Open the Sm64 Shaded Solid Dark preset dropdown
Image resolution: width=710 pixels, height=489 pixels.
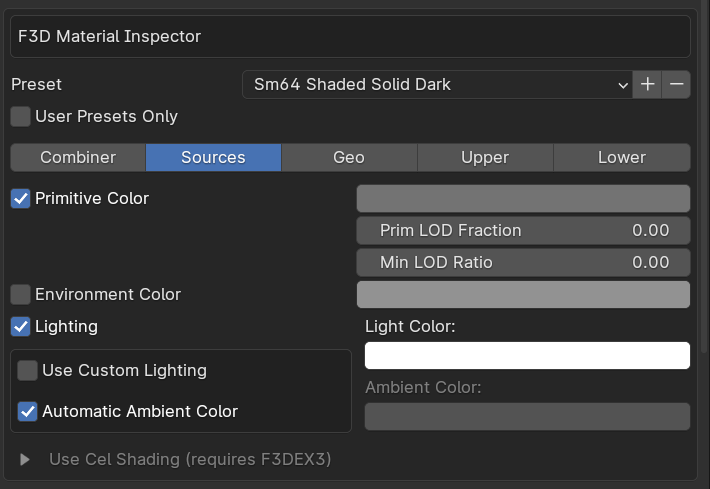(437, 84)
